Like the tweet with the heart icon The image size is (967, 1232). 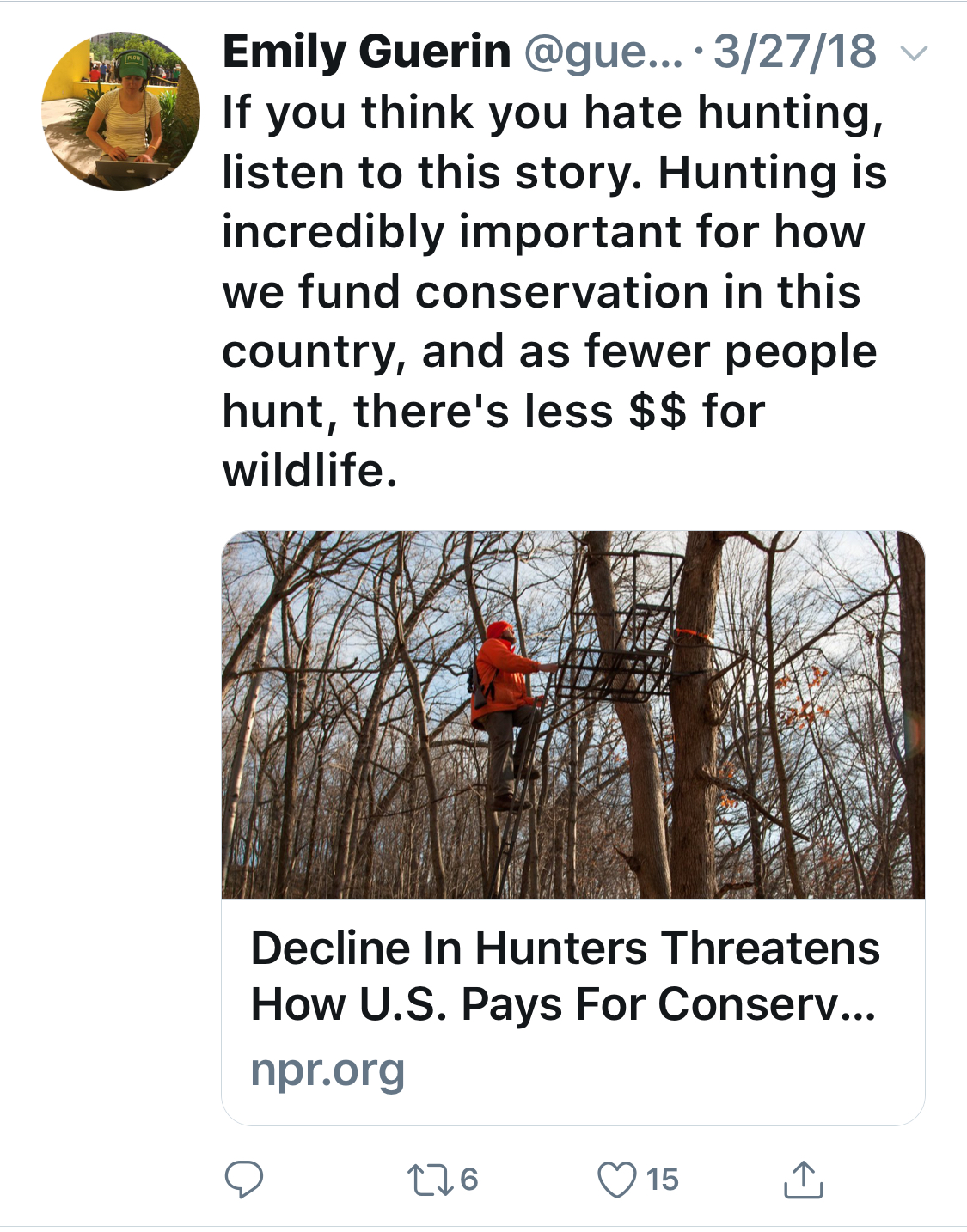click(616, 1180)
